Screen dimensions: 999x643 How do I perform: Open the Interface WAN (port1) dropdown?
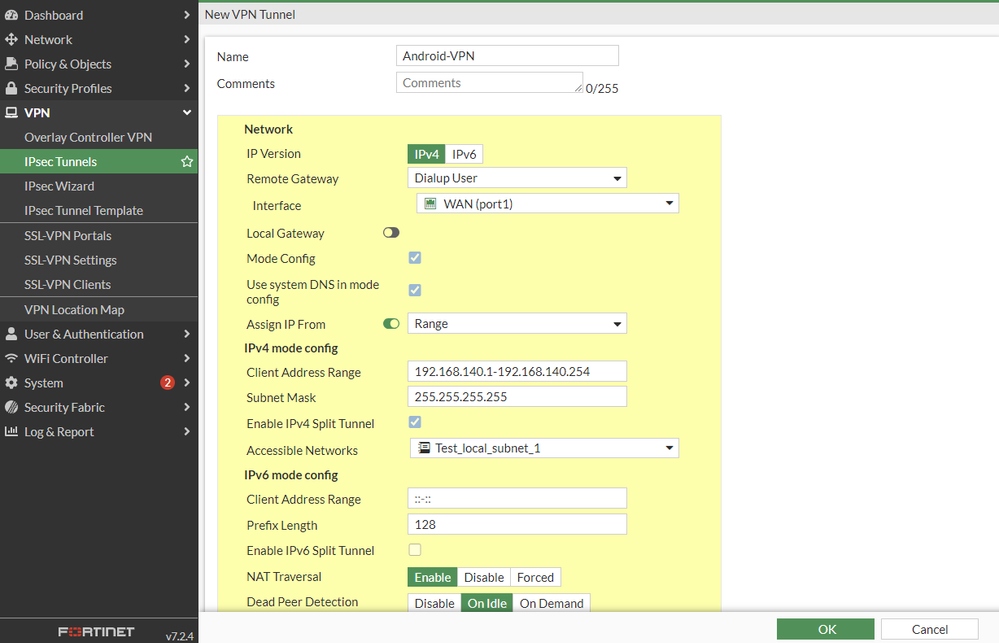coord(547,204)
